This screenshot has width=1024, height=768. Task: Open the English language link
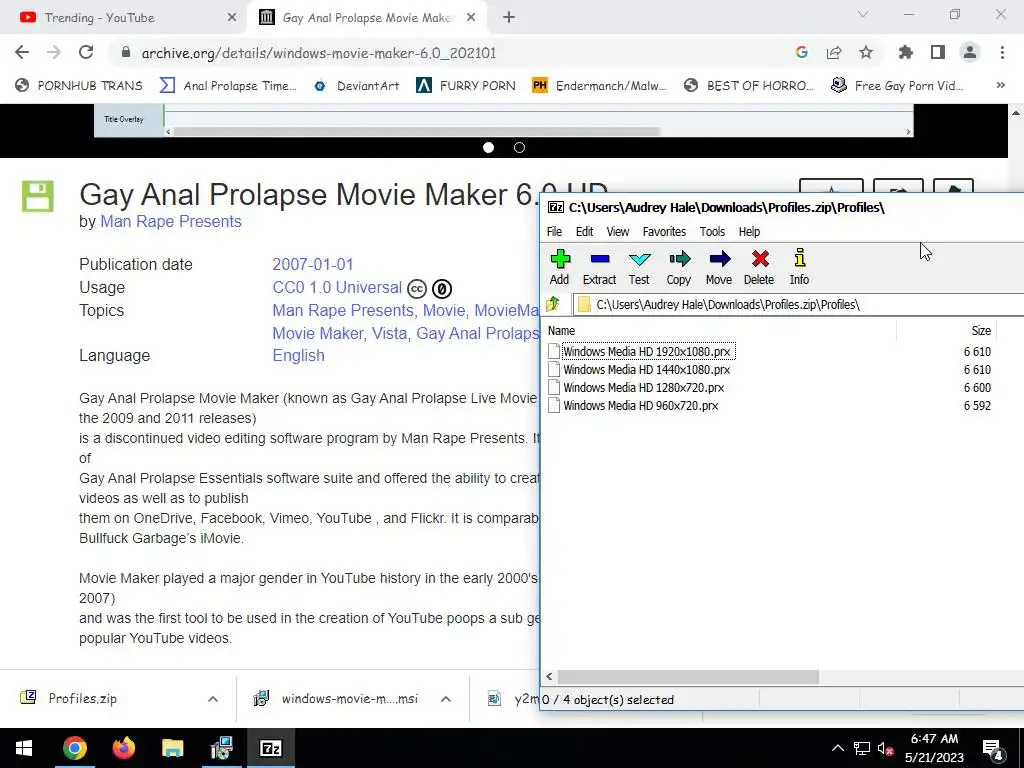(298, 355)
